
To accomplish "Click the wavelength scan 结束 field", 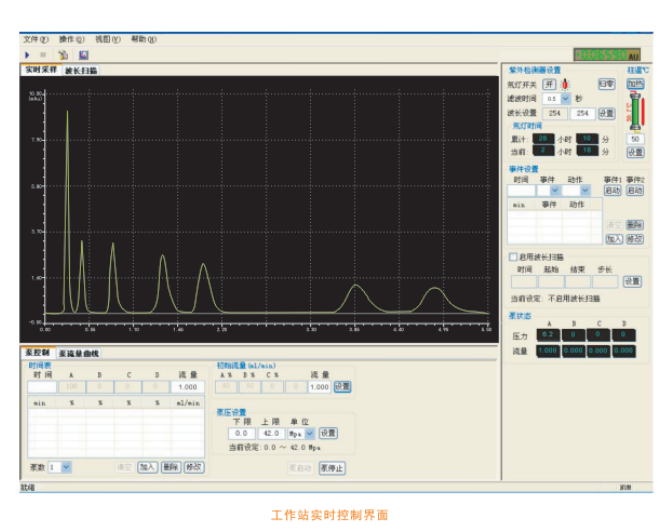I will pyautogui.click(x=578, y=282).
